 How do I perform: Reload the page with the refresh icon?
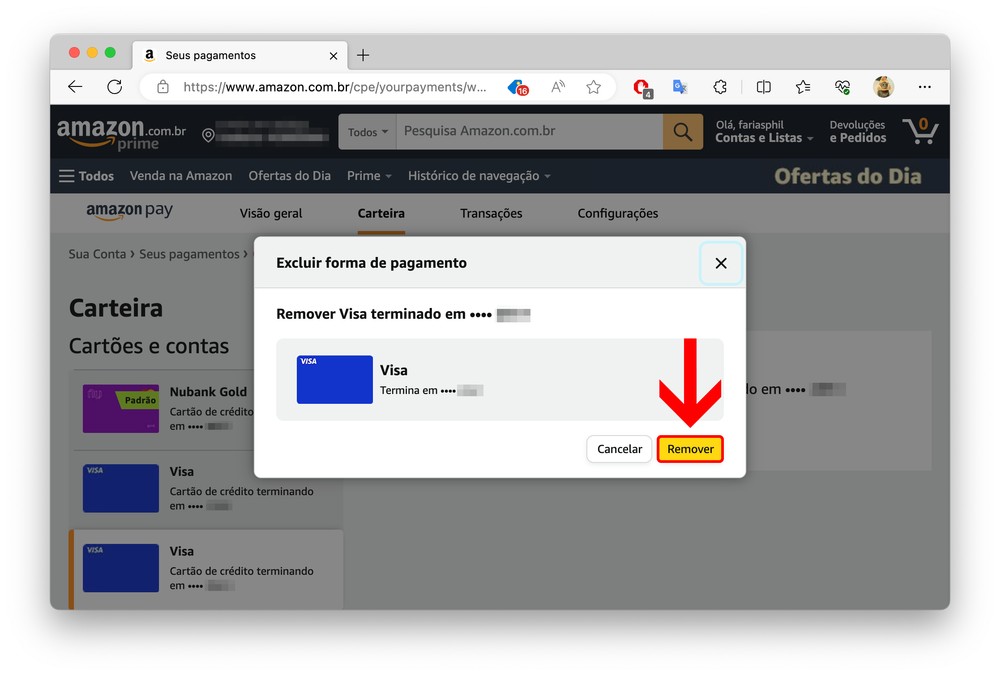[x=115, y=87]
